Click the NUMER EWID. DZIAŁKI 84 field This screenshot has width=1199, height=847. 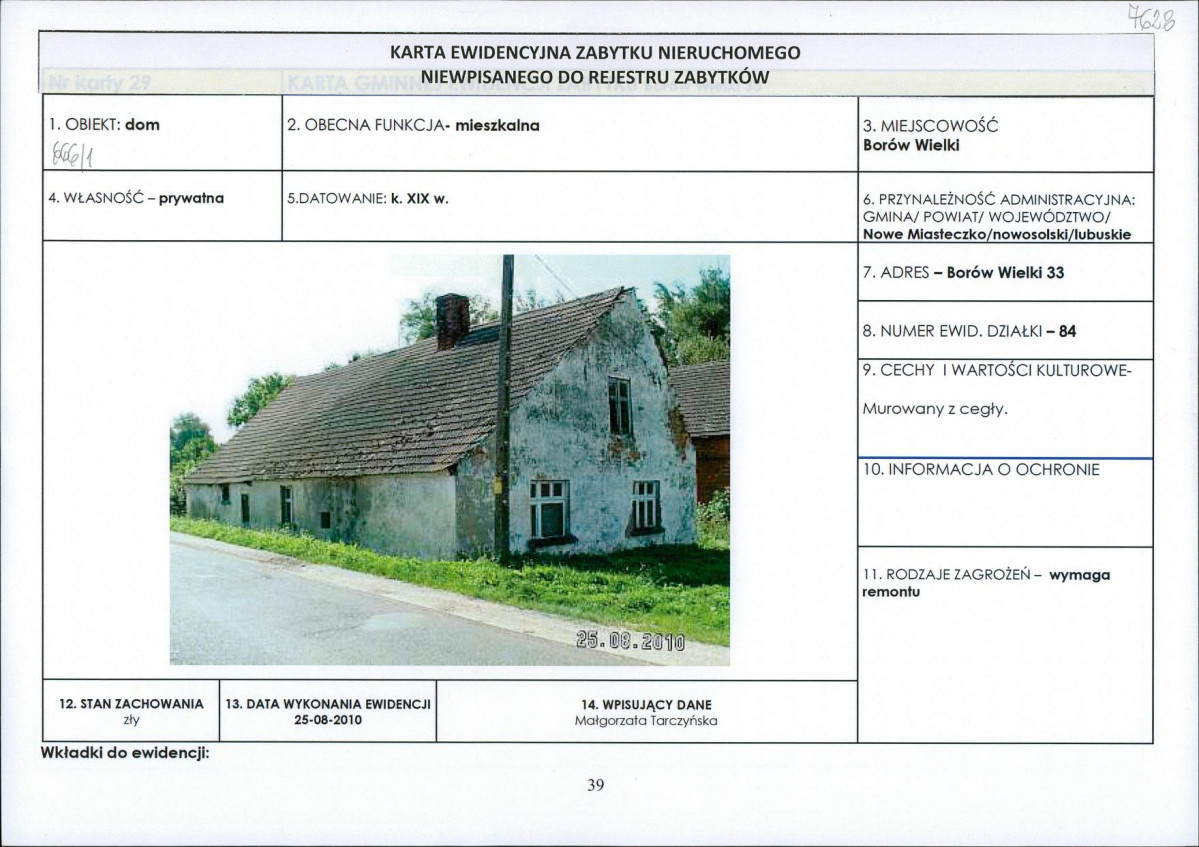tap(1006, 330)
